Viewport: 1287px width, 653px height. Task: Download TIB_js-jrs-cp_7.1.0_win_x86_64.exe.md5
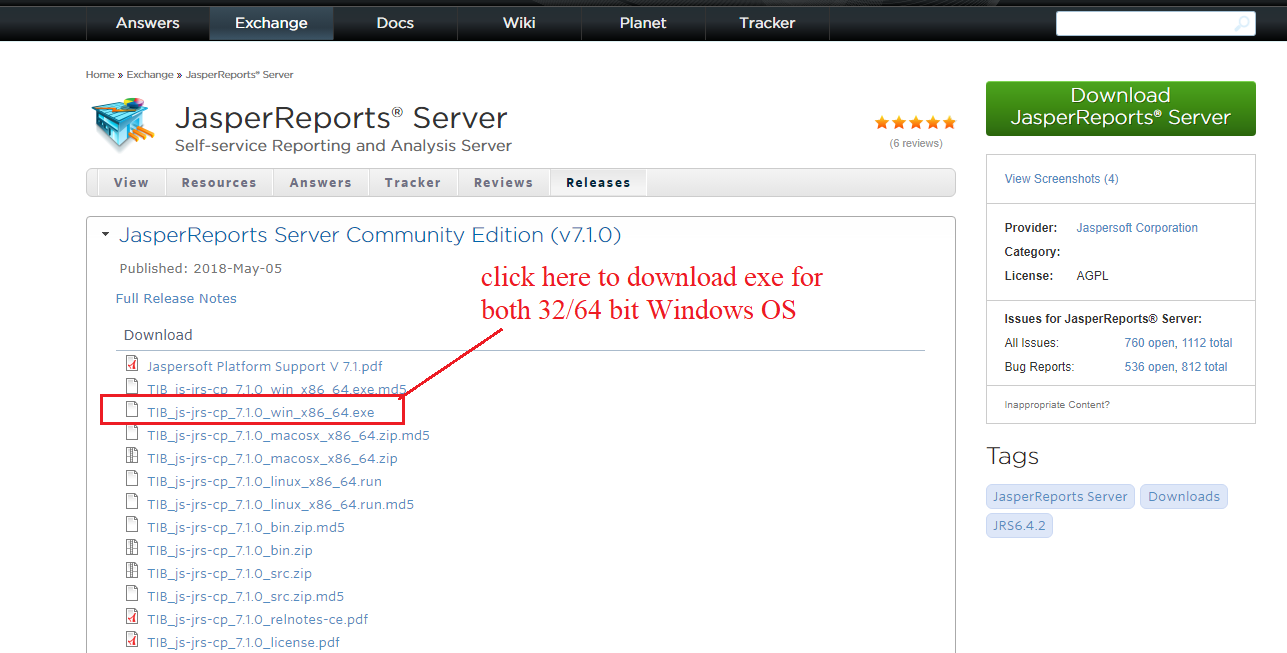[x=277, y=389]
